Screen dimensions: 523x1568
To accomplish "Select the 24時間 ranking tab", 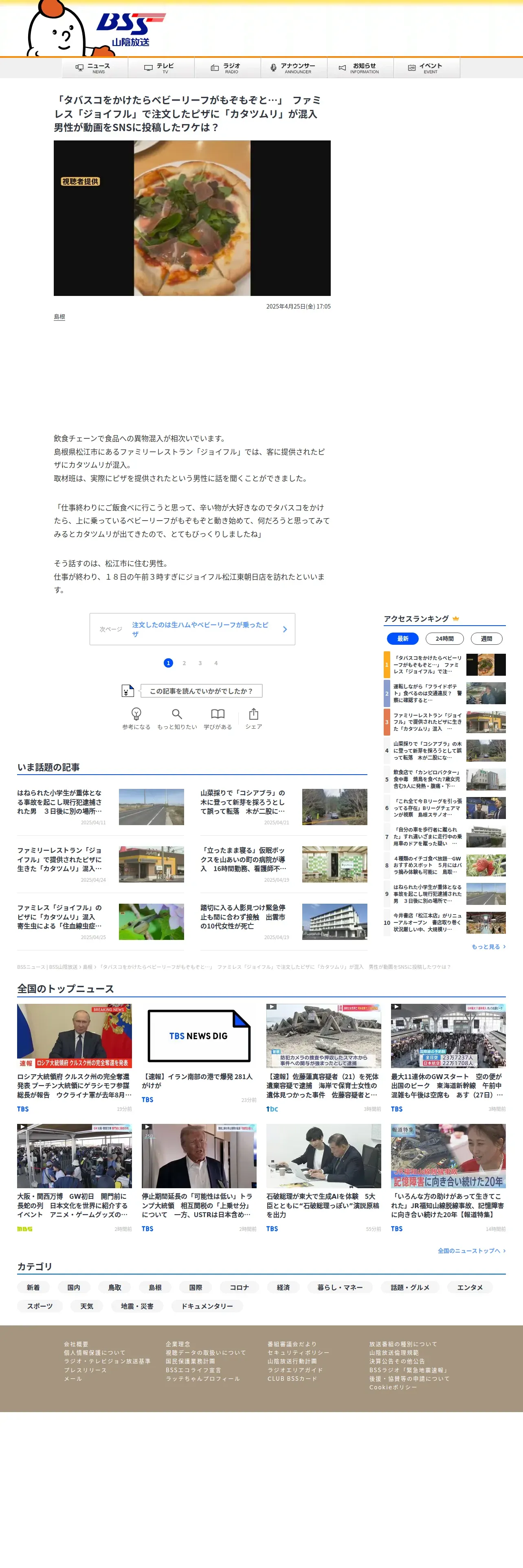I will (x=444, y=639).
